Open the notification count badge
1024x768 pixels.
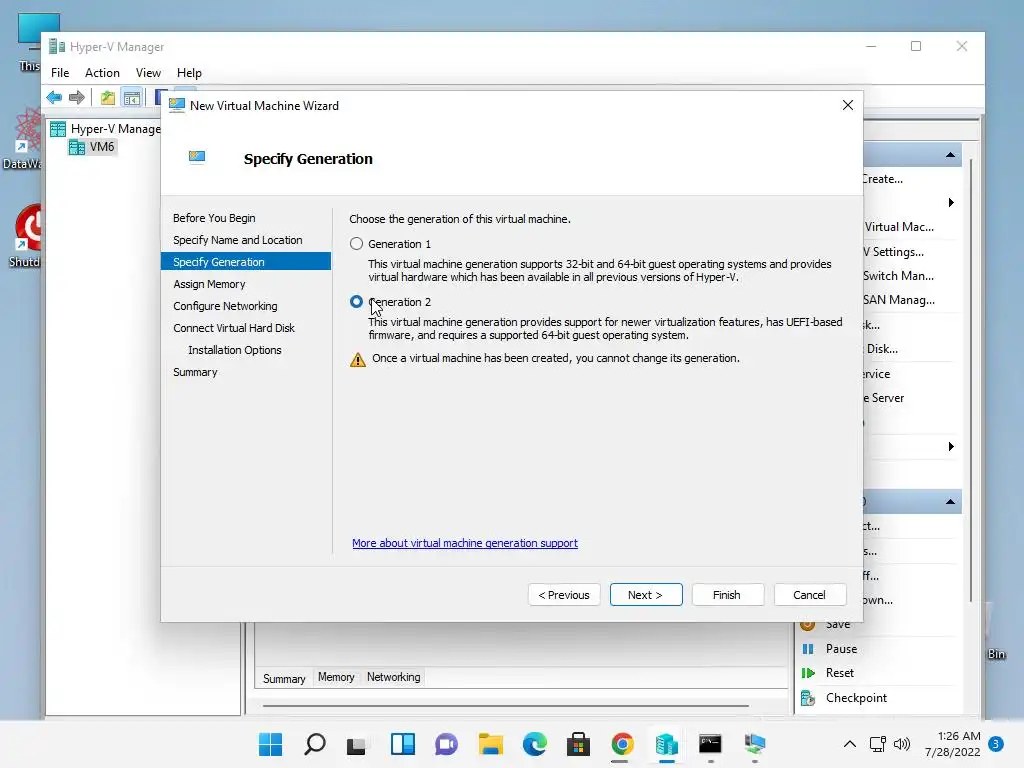point(996,743)
